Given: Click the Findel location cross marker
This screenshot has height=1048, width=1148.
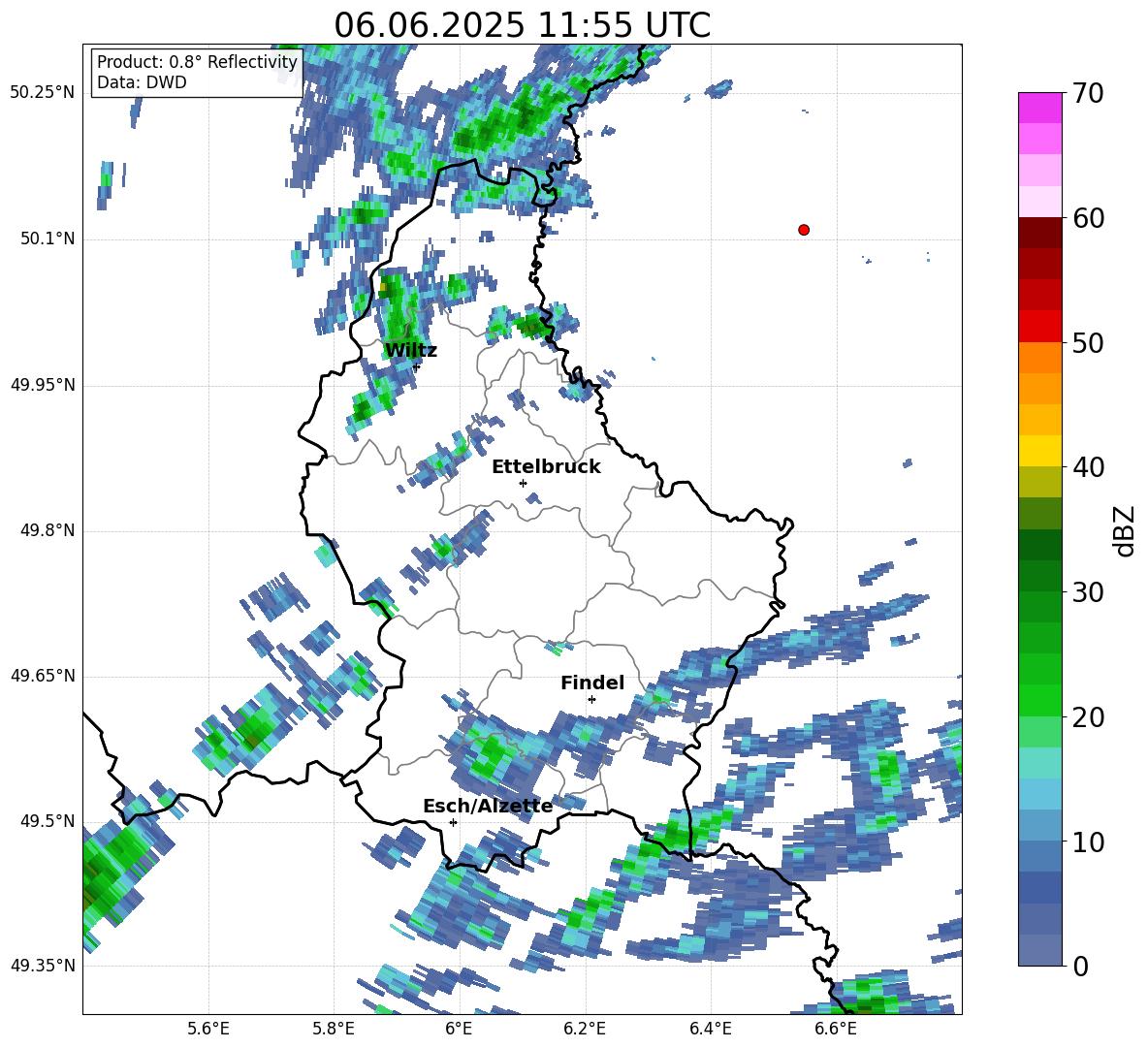Looking at the screenshot, I should 591,700.
